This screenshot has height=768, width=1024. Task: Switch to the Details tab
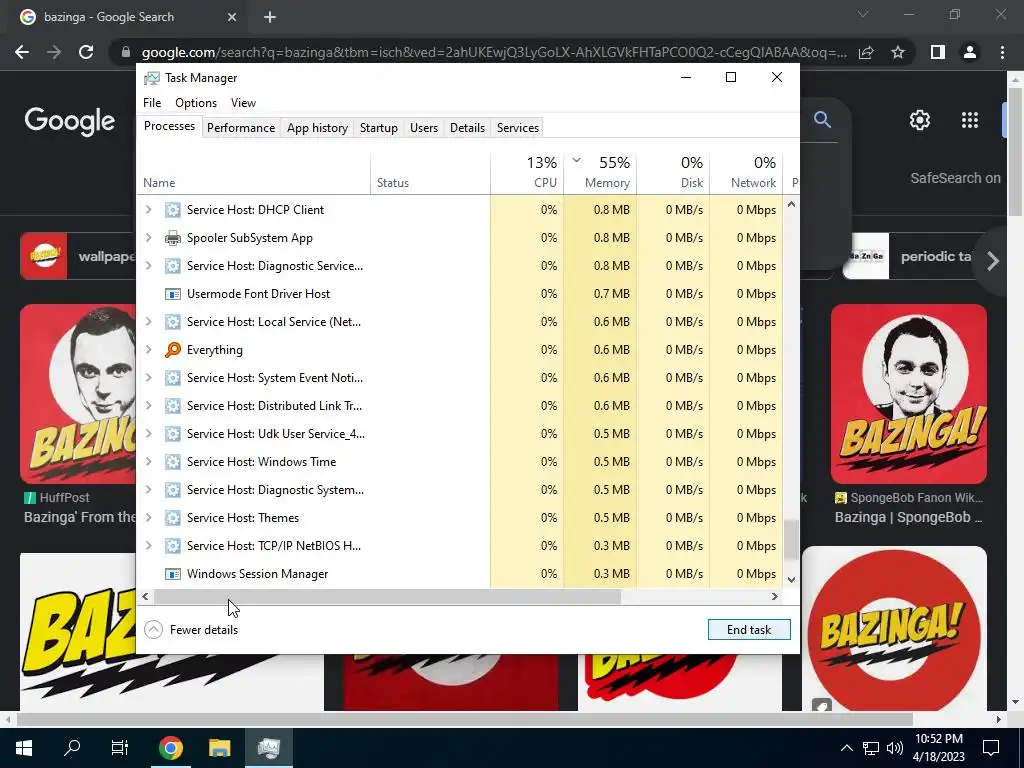pyautogui.click(x=468, y=128)
